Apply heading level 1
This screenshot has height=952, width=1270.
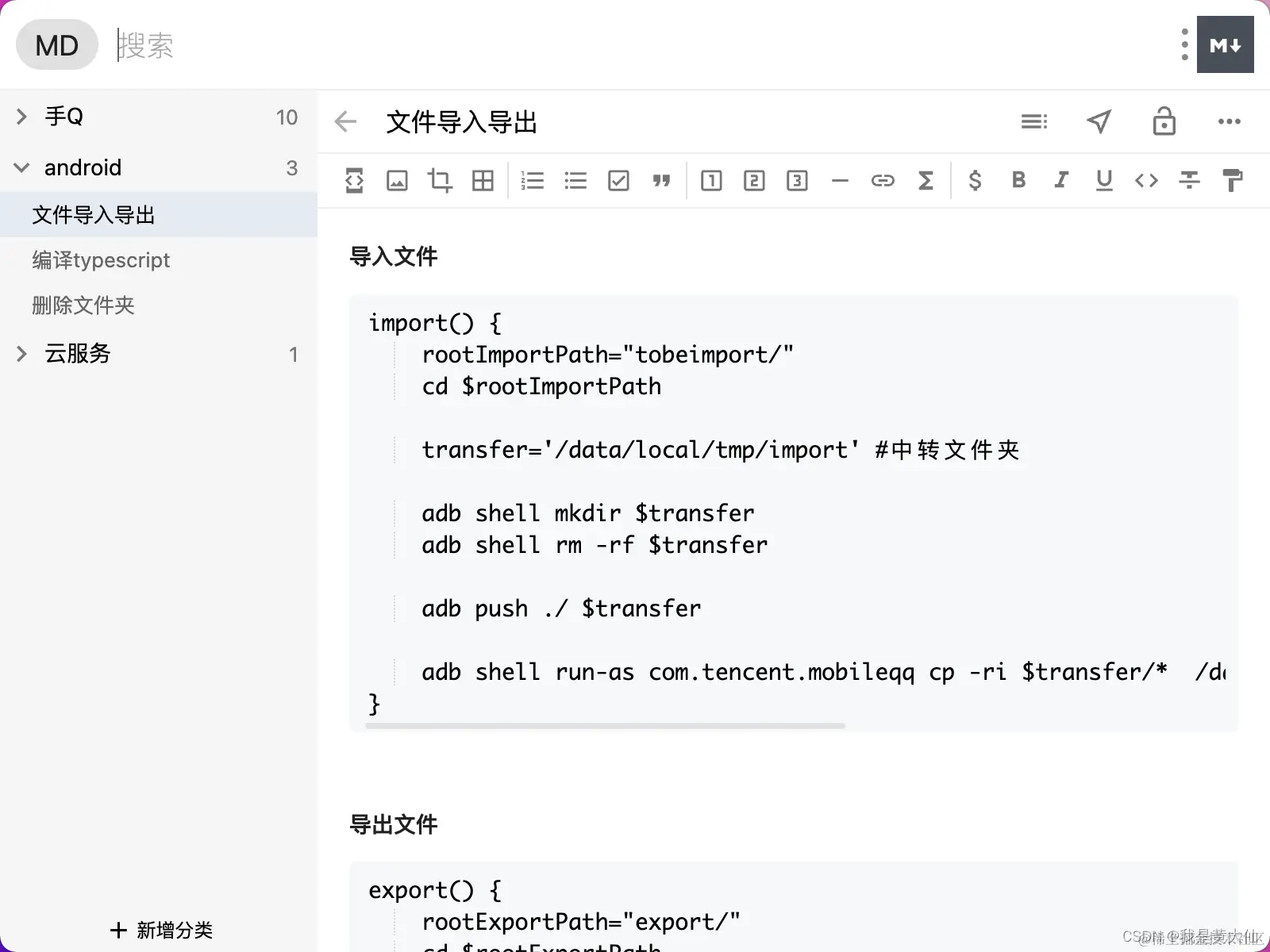pos(711,181)
